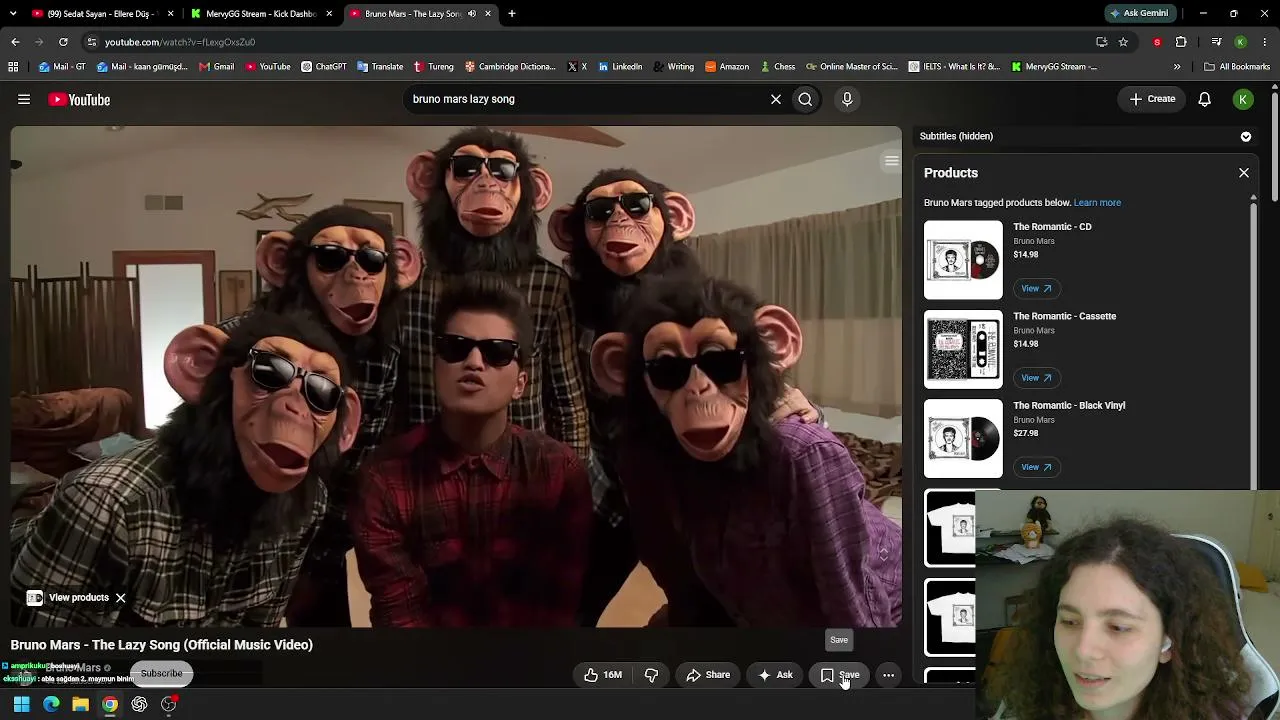
Task: Click the playlist queue icon on the video
Action: (x=891, y=161)
